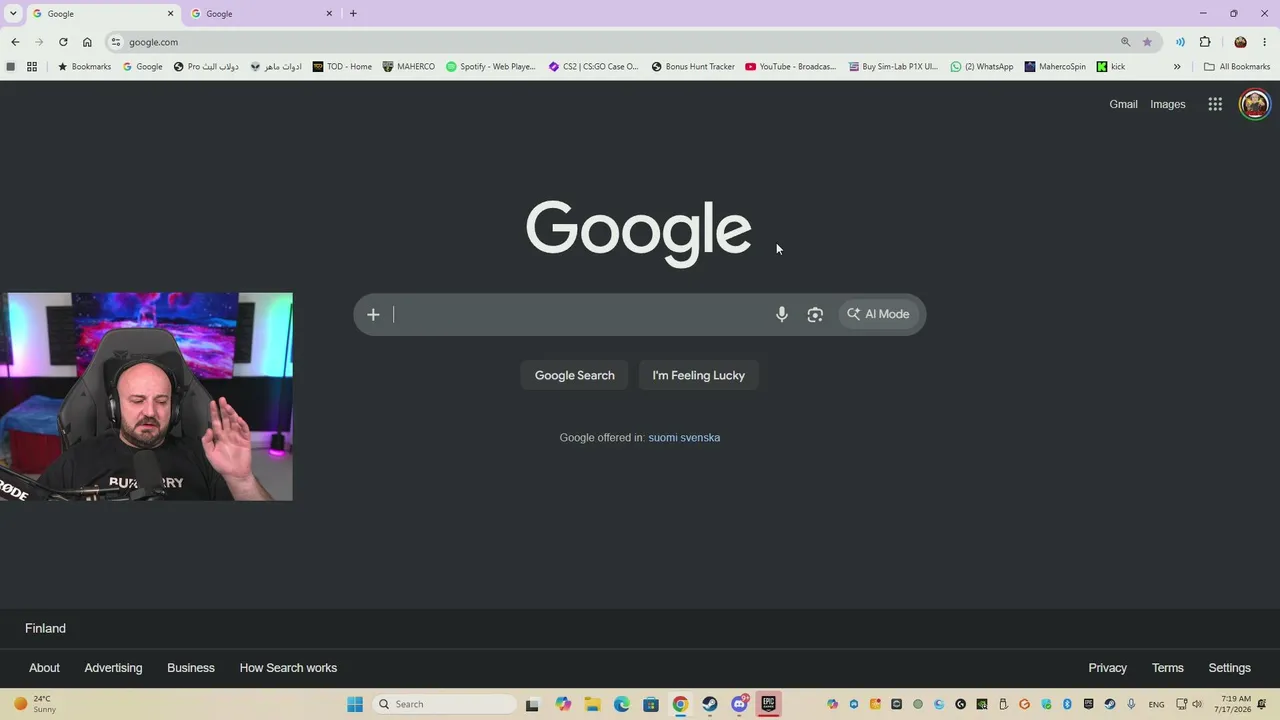1280x720 pixels.
Task: Bookmark this page with the star icon
Action: click(1147, 42)
